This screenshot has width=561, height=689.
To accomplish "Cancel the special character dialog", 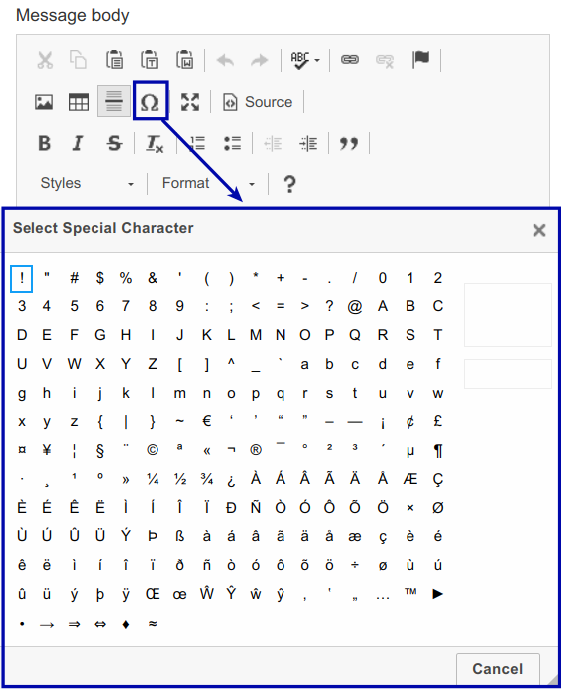I will click(x=497, y=669).
